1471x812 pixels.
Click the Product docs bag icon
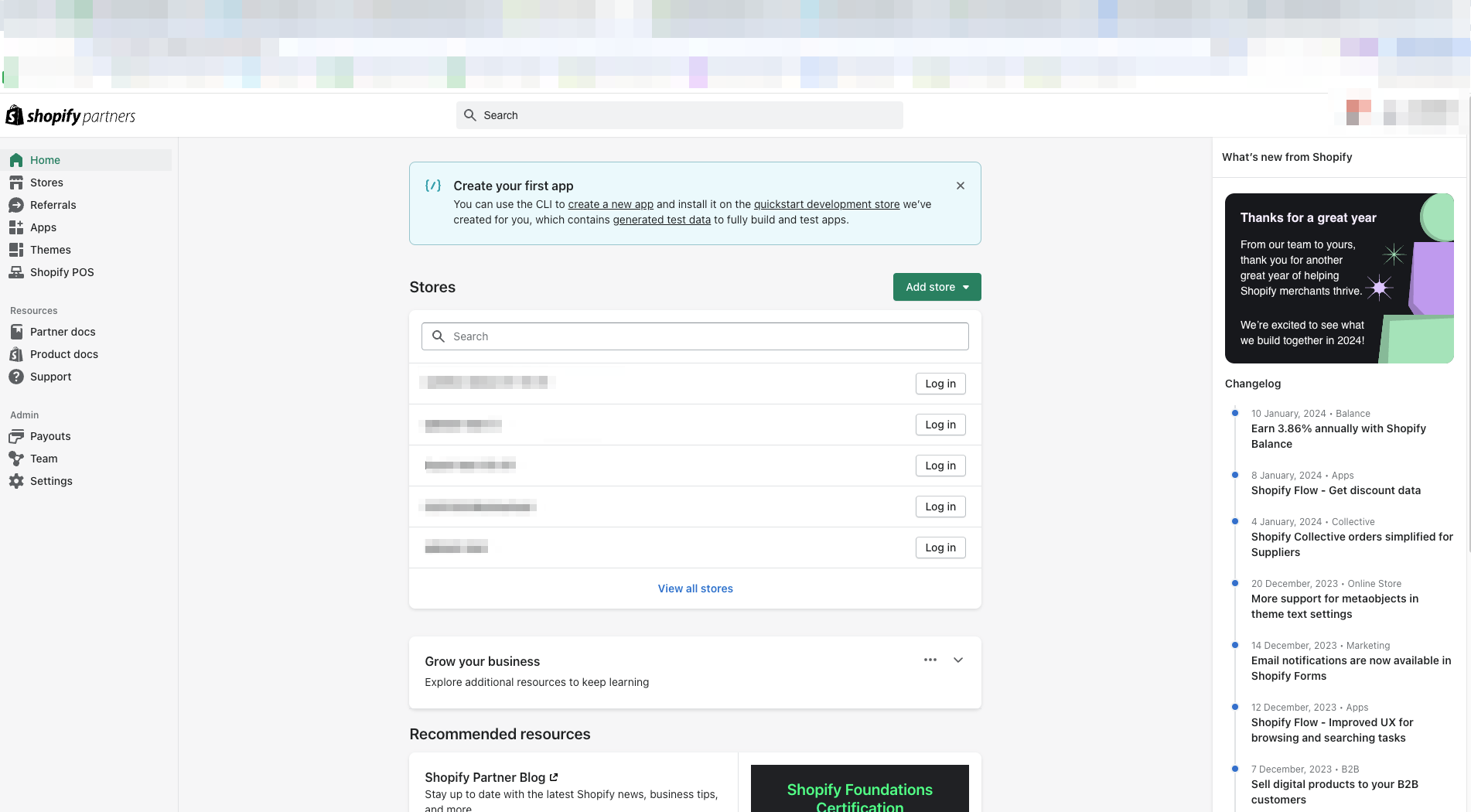16,354
